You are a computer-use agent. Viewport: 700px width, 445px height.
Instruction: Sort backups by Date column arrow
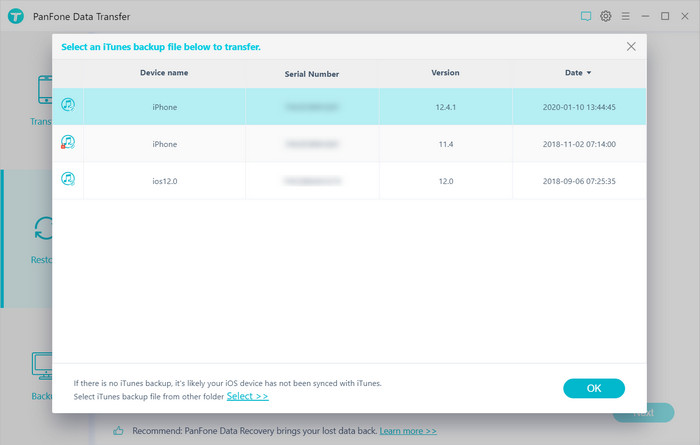(589, 73)
